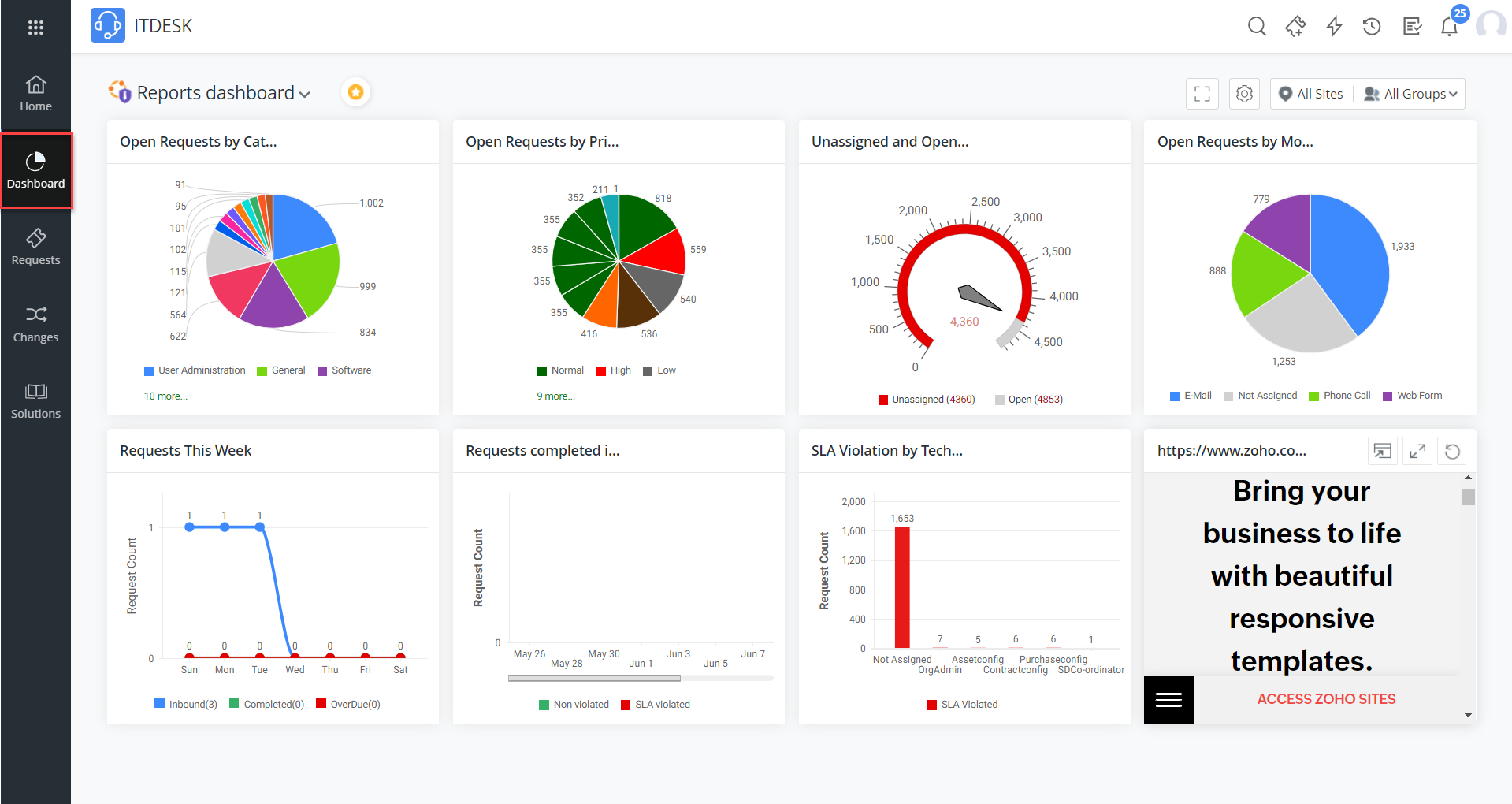The width and height of the screenshot is (1512, 804).
Task: Open the hamburger menu in the Zoho widget
Action: [x=1168, y=699]
